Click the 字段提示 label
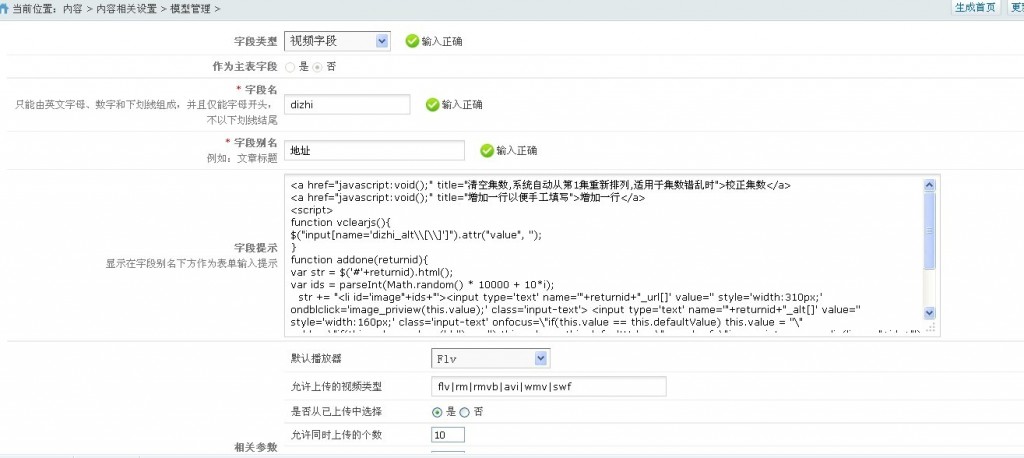1024x458 pixels. [x=256, y=248]
